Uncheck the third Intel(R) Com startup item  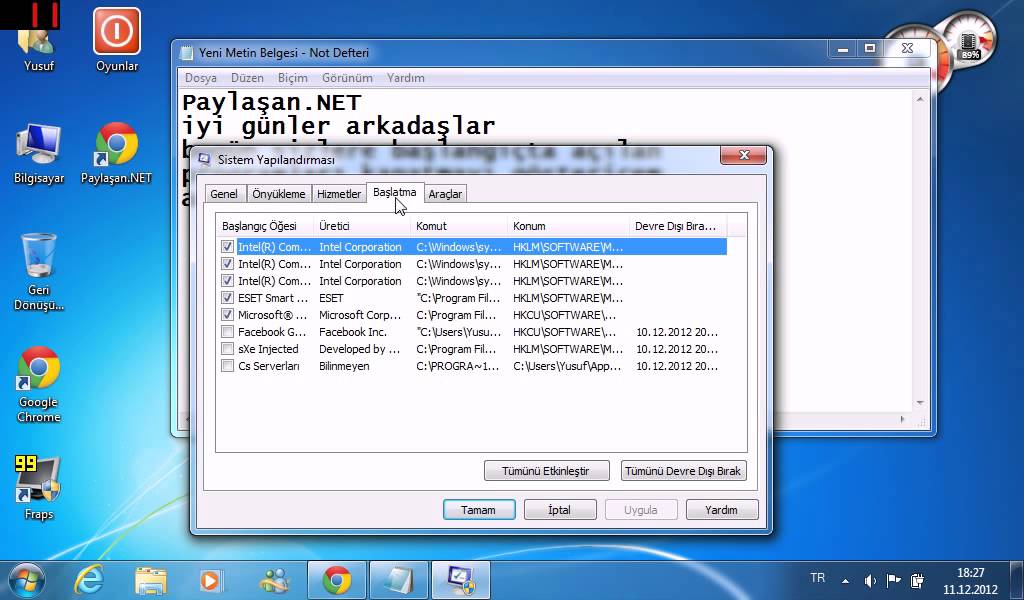coord(227,281)
